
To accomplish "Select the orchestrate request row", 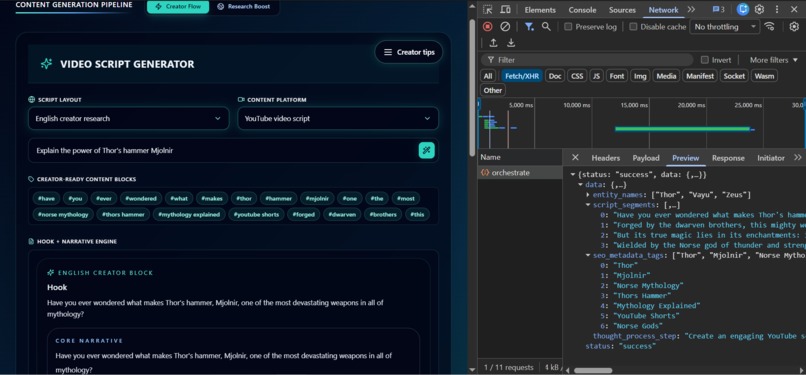I will click(x=520, y=173).
